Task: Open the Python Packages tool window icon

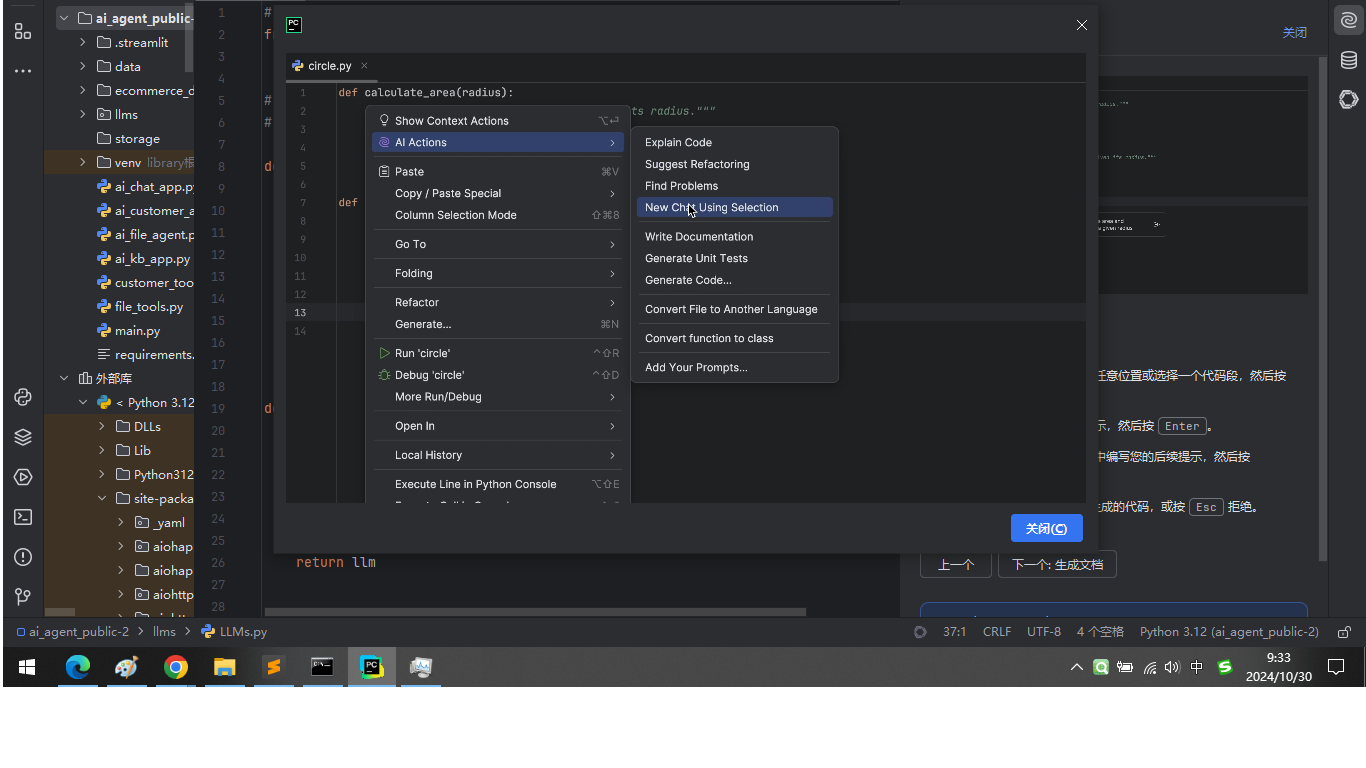Action: tap(23, 437)
